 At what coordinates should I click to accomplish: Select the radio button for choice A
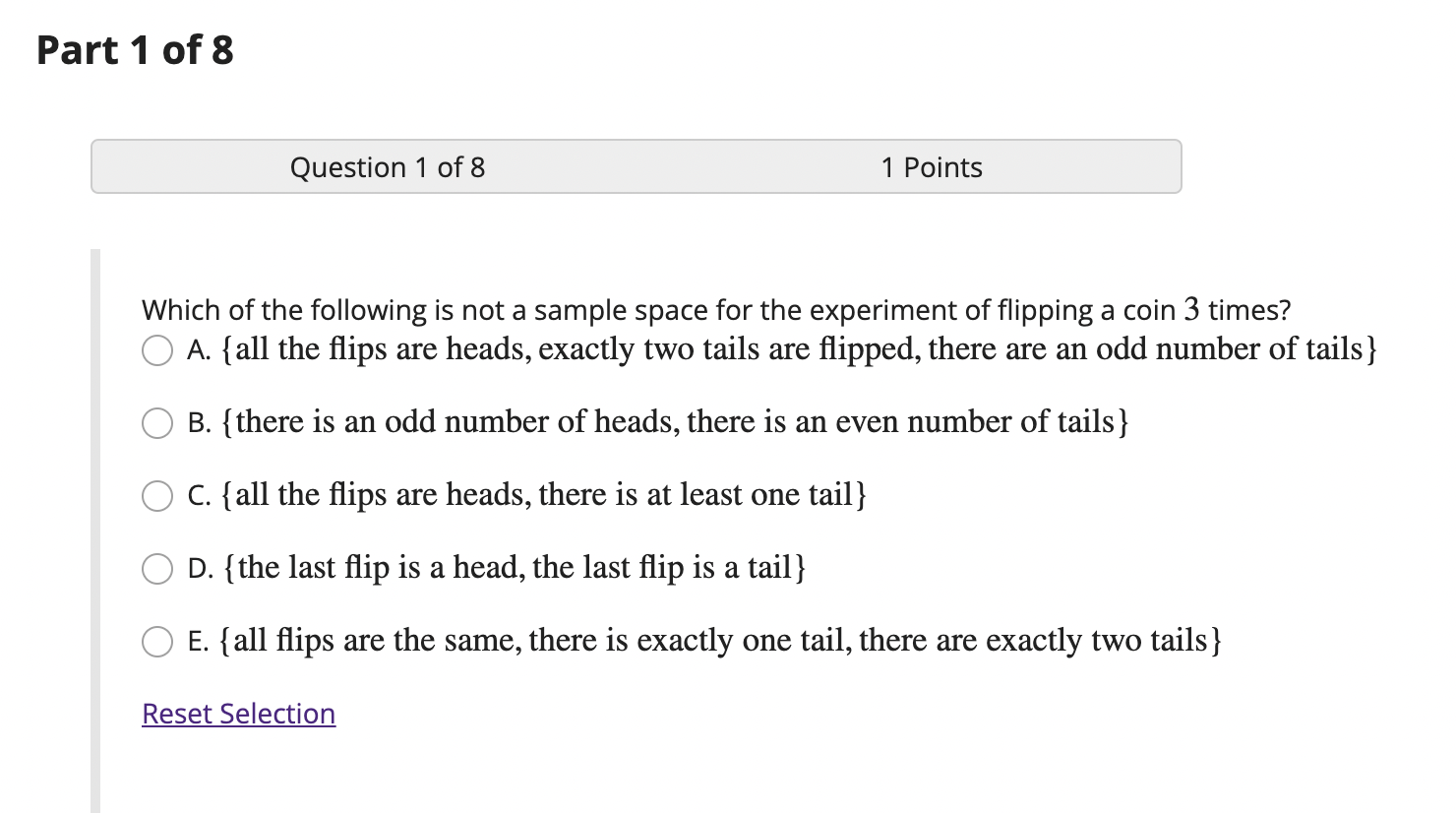[156, 349]
